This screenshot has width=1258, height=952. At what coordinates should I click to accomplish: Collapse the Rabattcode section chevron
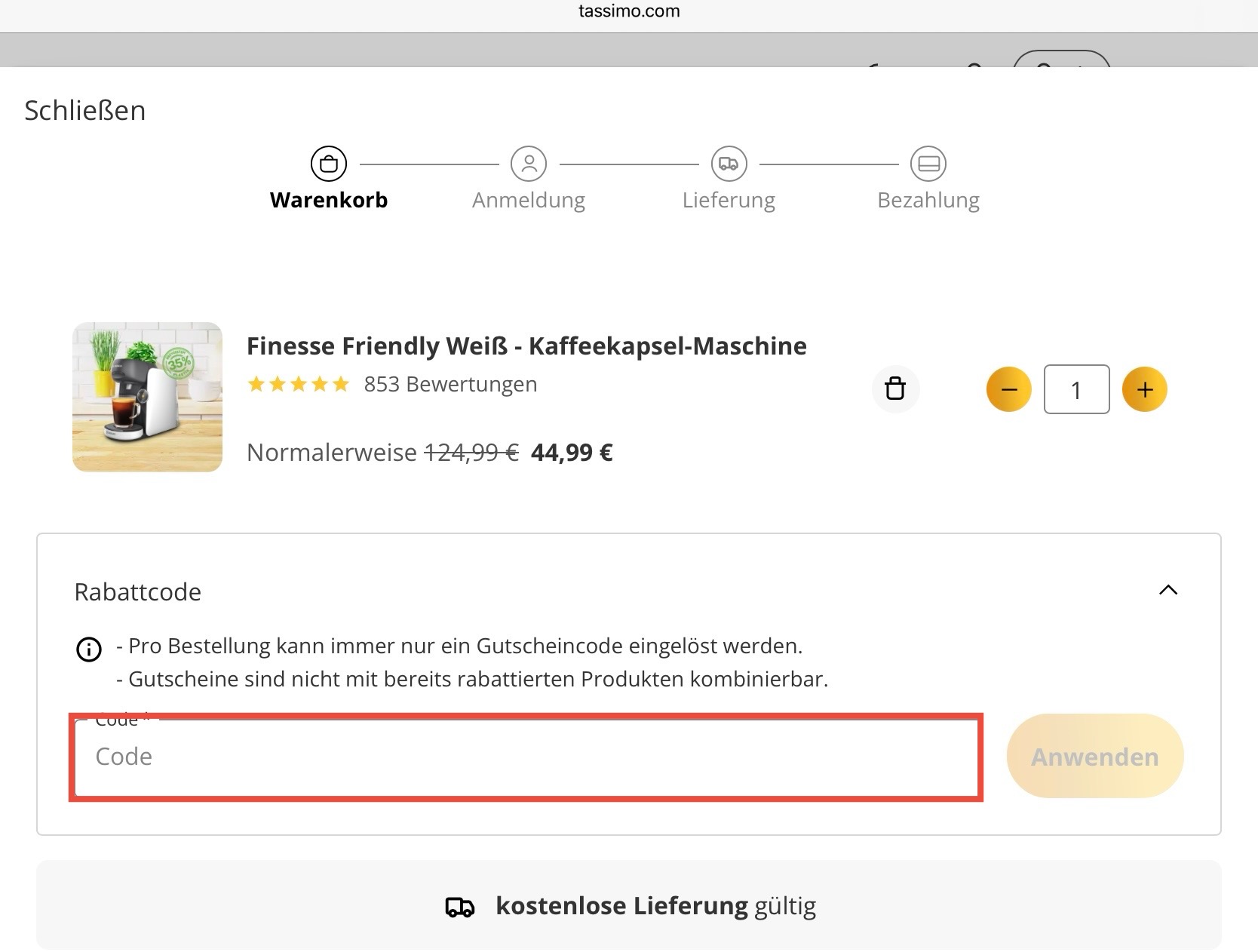1168,590
